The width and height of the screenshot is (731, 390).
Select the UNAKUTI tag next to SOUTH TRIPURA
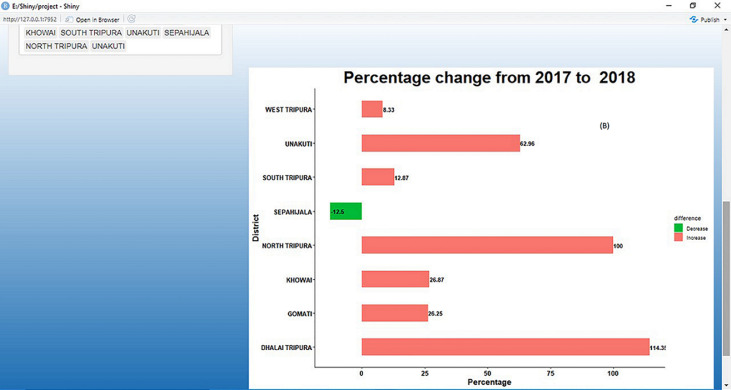[x=143, y=33]
